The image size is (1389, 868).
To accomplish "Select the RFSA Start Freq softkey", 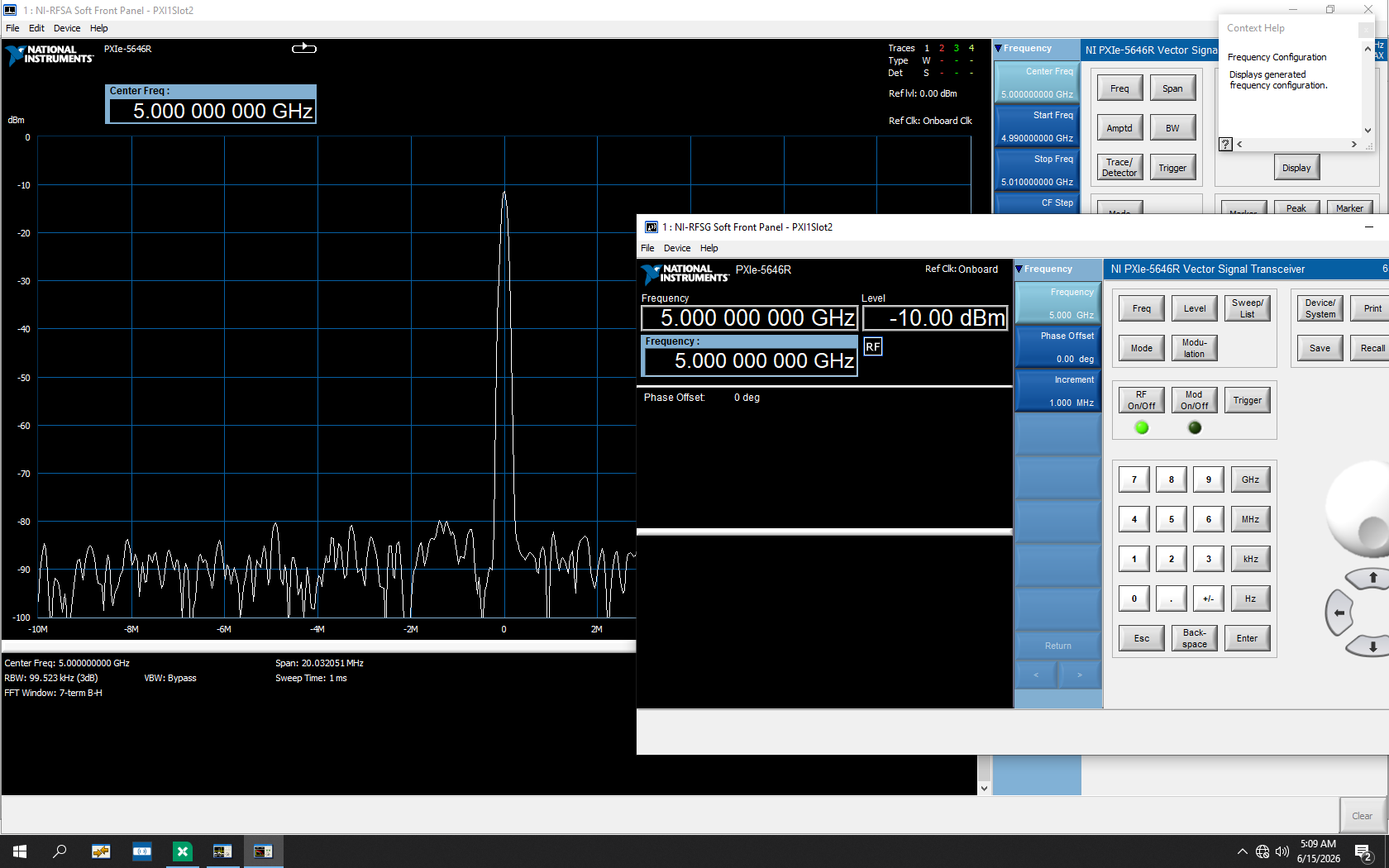I will click(x=1037, y=126).
